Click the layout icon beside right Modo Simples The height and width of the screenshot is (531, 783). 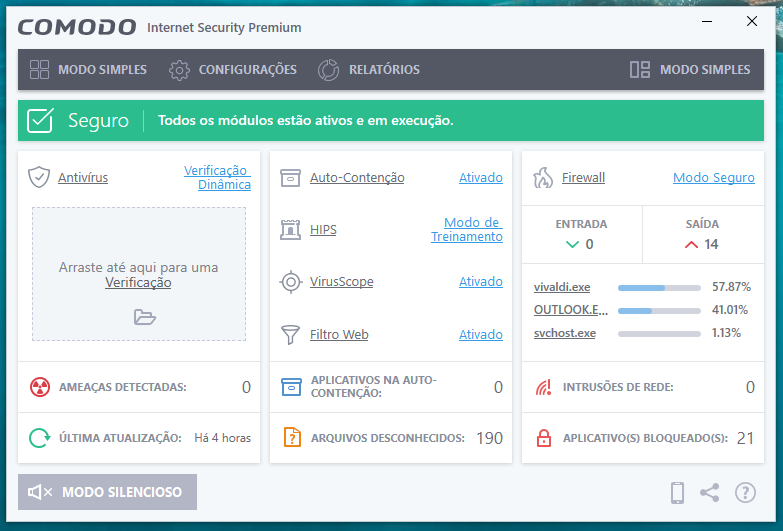point(640,69)
